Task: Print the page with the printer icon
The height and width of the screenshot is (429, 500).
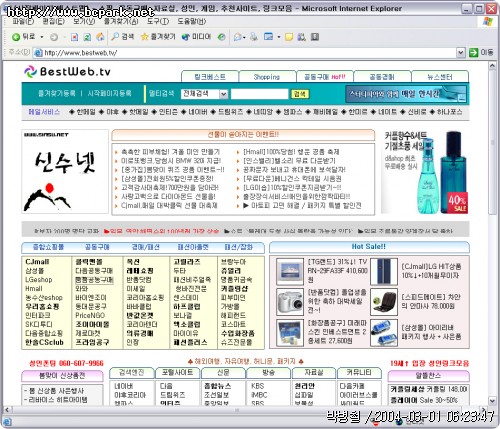Action: 254,37
